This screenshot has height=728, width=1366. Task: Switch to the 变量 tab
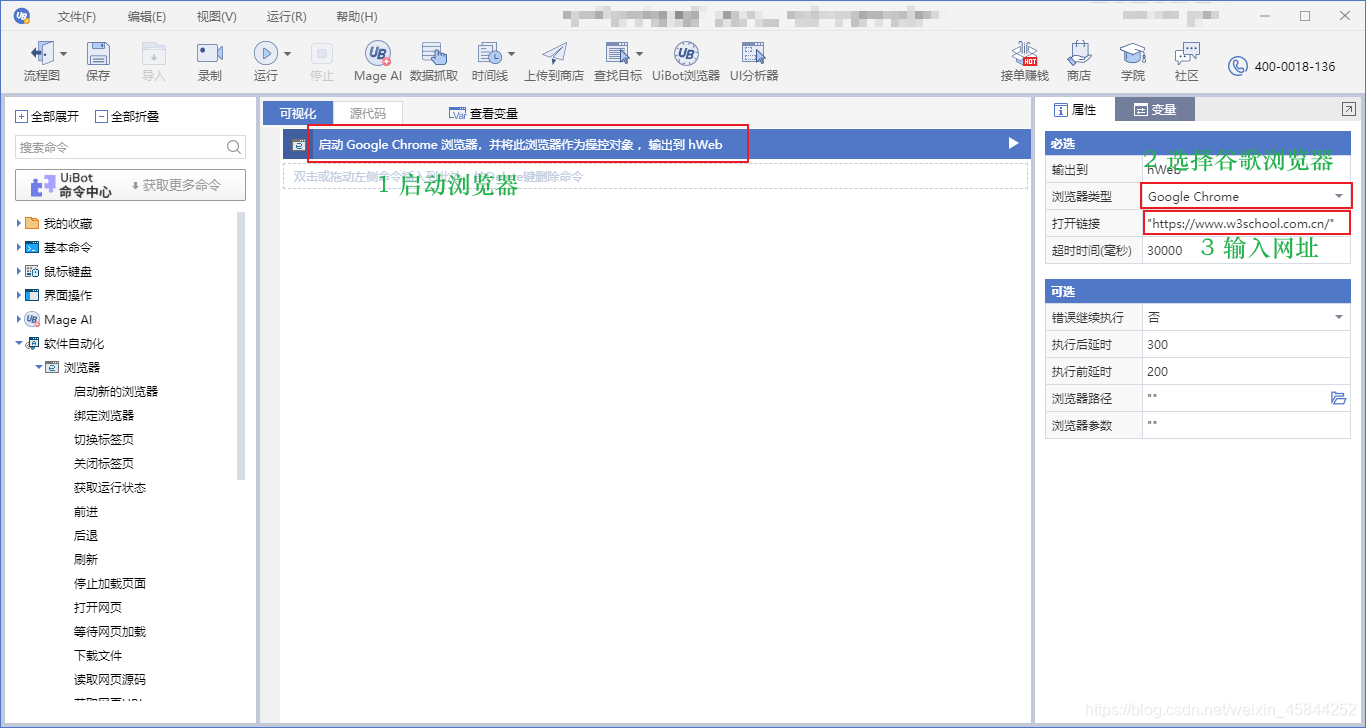1155,110
